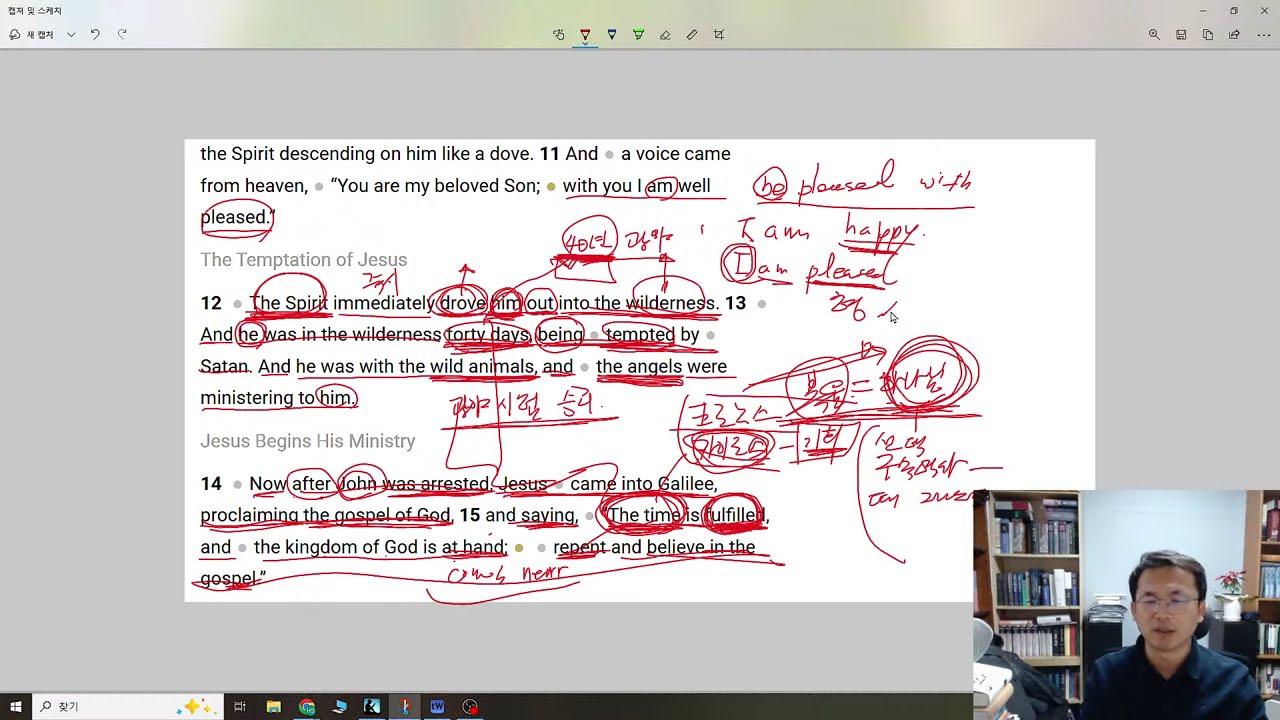The width and height of the screenshot is (1280, 720).
Task: Copy the snip to clipboard
Action: pyautogui.click(x=1208, y=34)
